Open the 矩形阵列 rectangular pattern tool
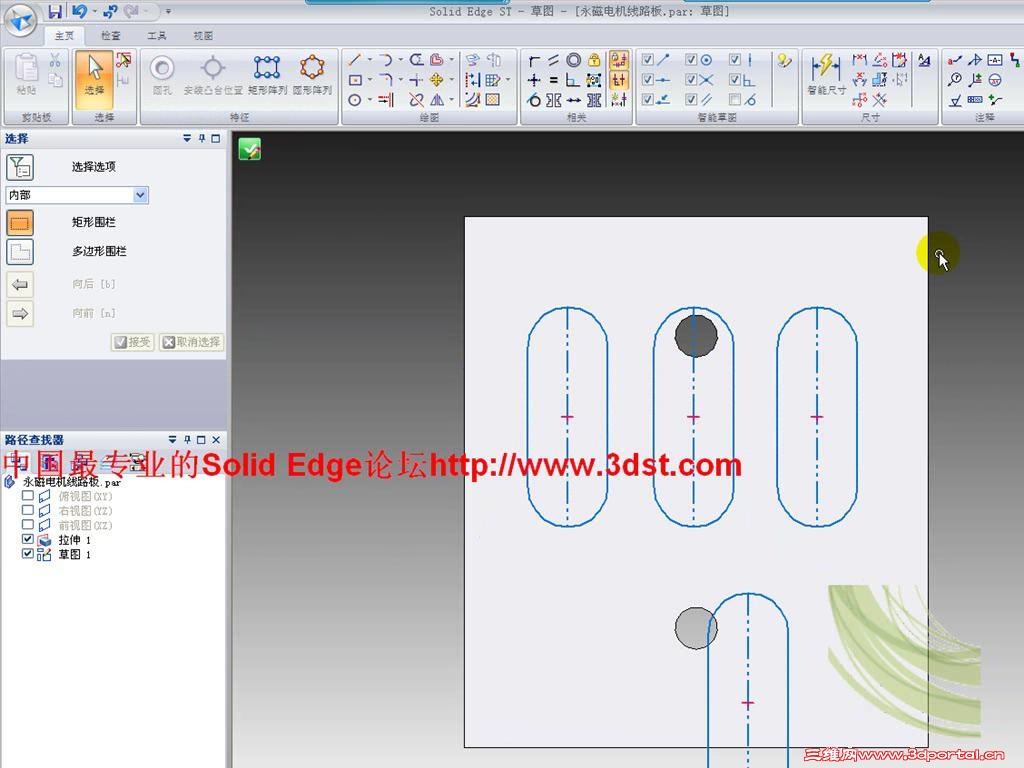This screenshot has width=1024, height=768. pyautogui.click(x=266, y=72)
